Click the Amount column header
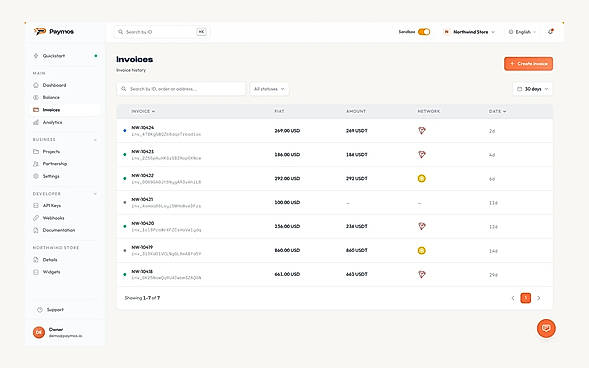This screenshot has height=368, width=589. pyautogui.click(x=356, y=111)
